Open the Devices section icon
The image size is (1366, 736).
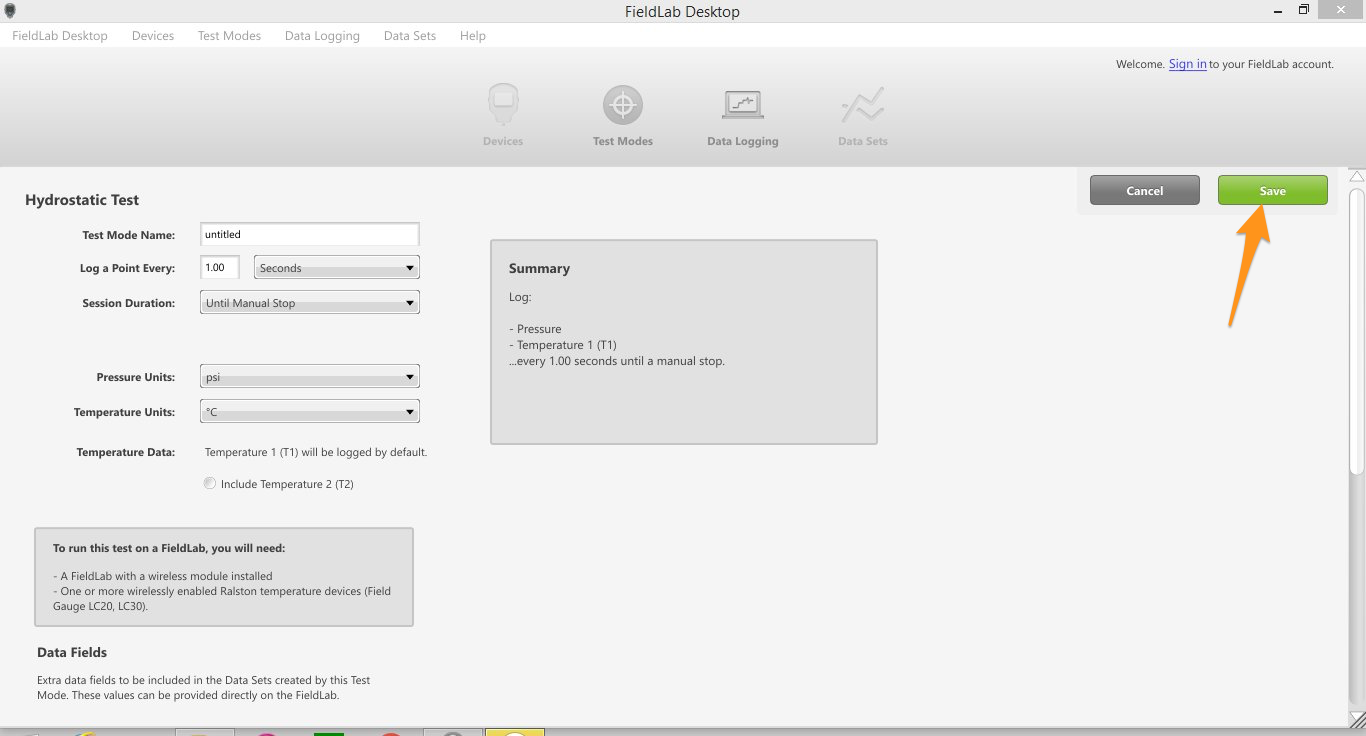pyautogui.click(x=503, y=105)
